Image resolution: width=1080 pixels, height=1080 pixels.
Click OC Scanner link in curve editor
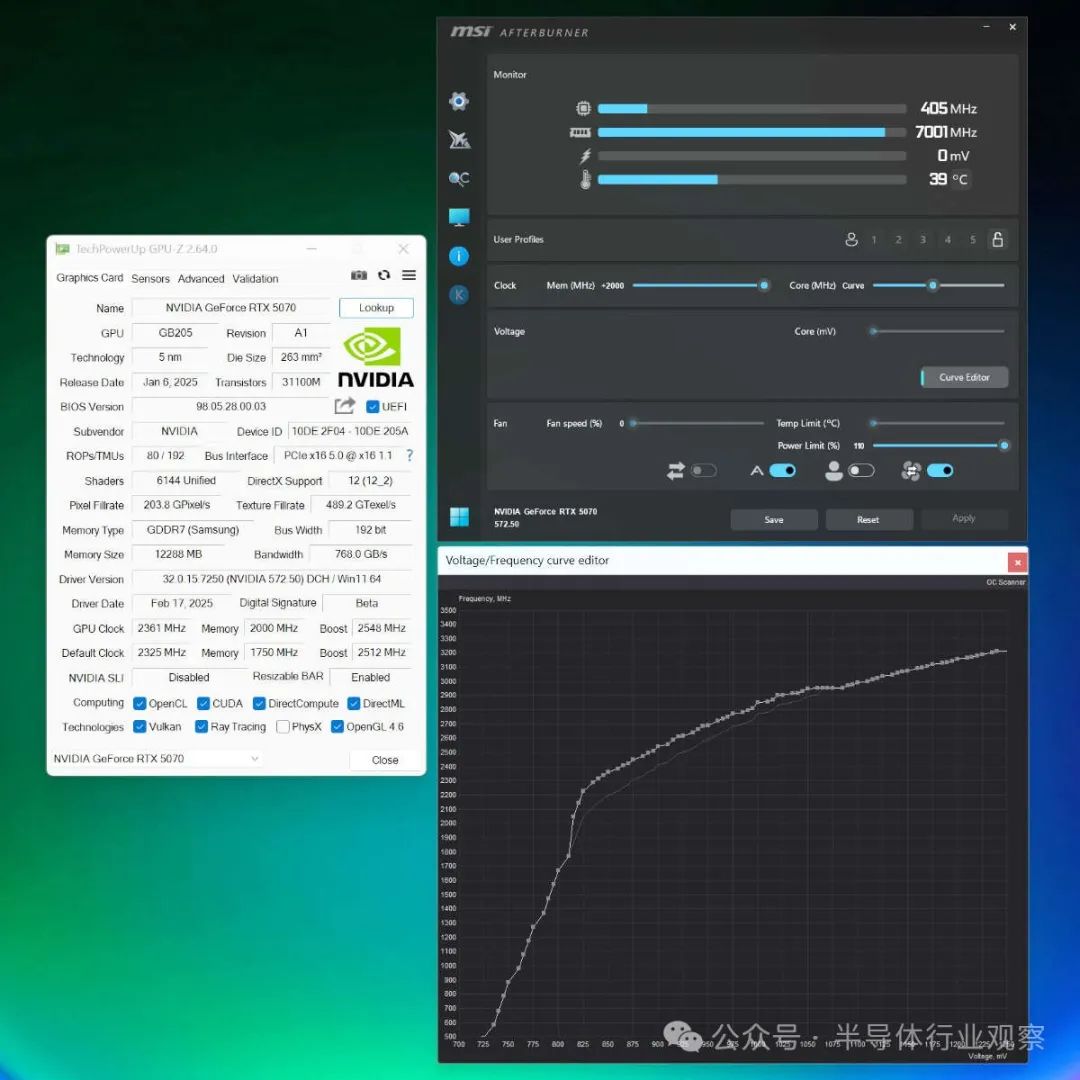[x=1006, y=582]
